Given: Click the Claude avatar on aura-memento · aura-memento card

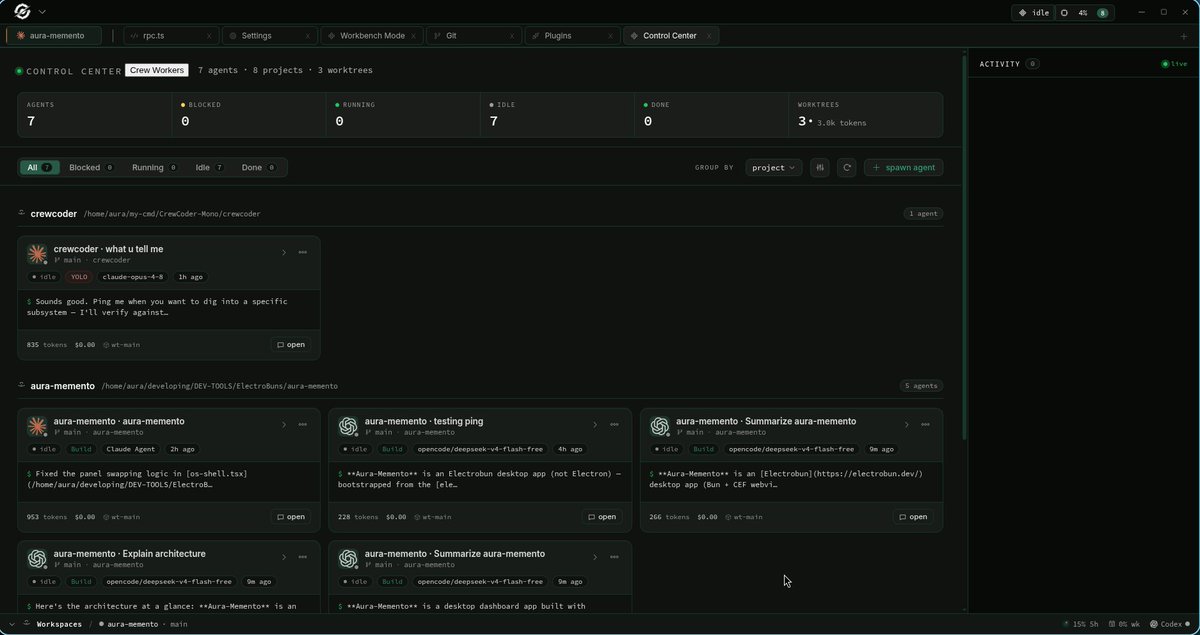Looking at the screenshot, I should [38, 426].
